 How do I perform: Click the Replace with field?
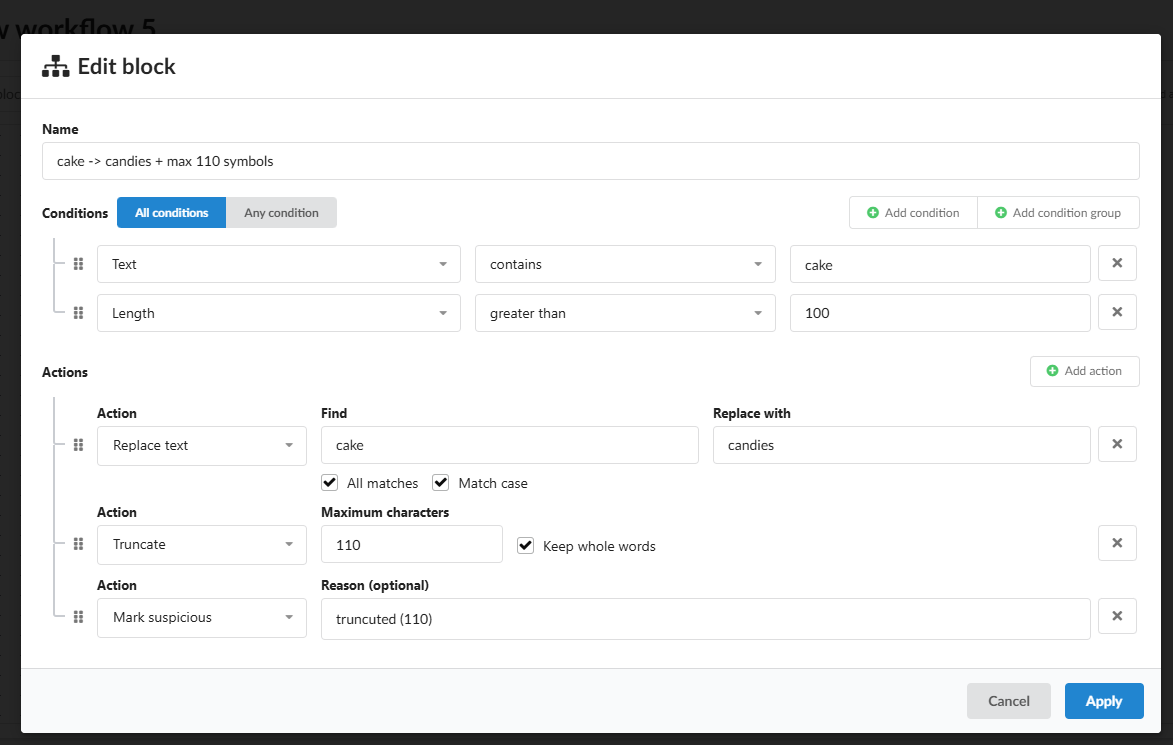901,445
